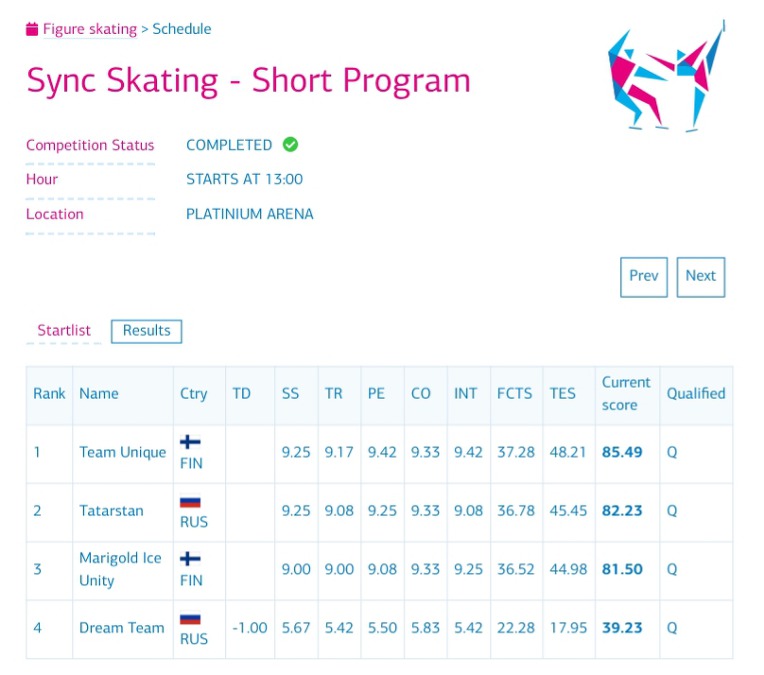Click the Rank column header
The image size is (764, 675).
(49, 394)
